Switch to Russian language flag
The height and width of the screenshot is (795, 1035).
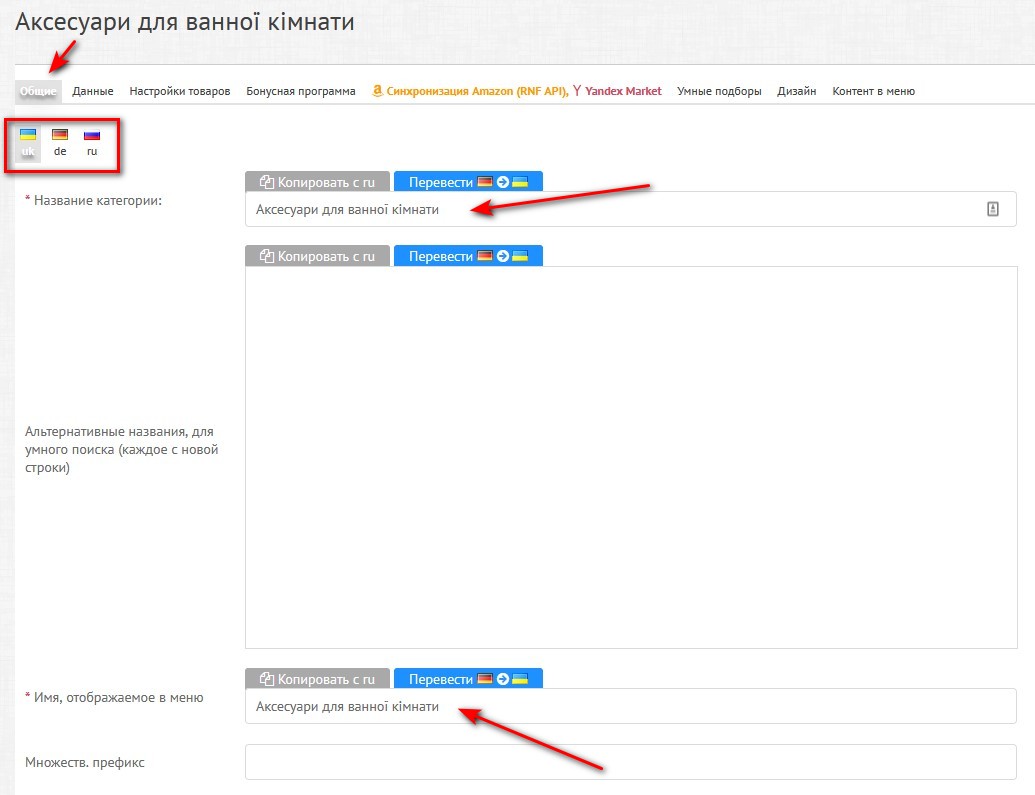pos(92,135)
